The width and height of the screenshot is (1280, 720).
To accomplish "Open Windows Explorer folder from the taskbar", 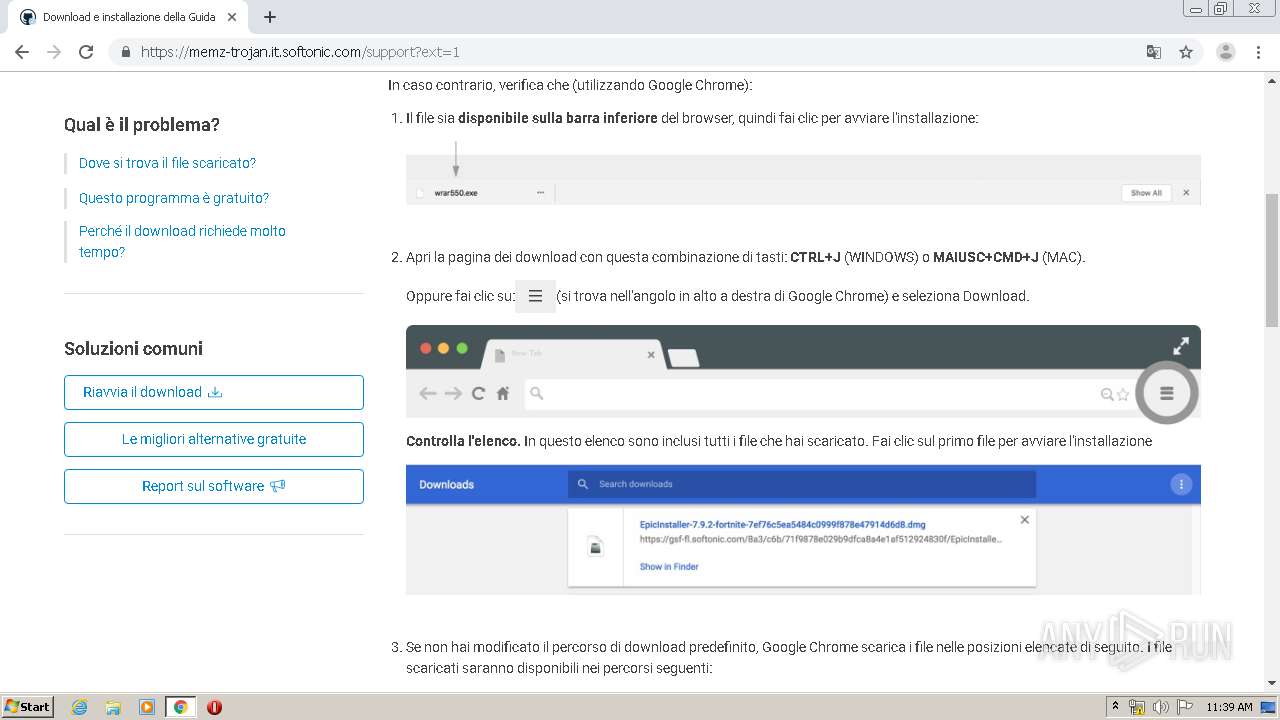I will pos(113,707).
